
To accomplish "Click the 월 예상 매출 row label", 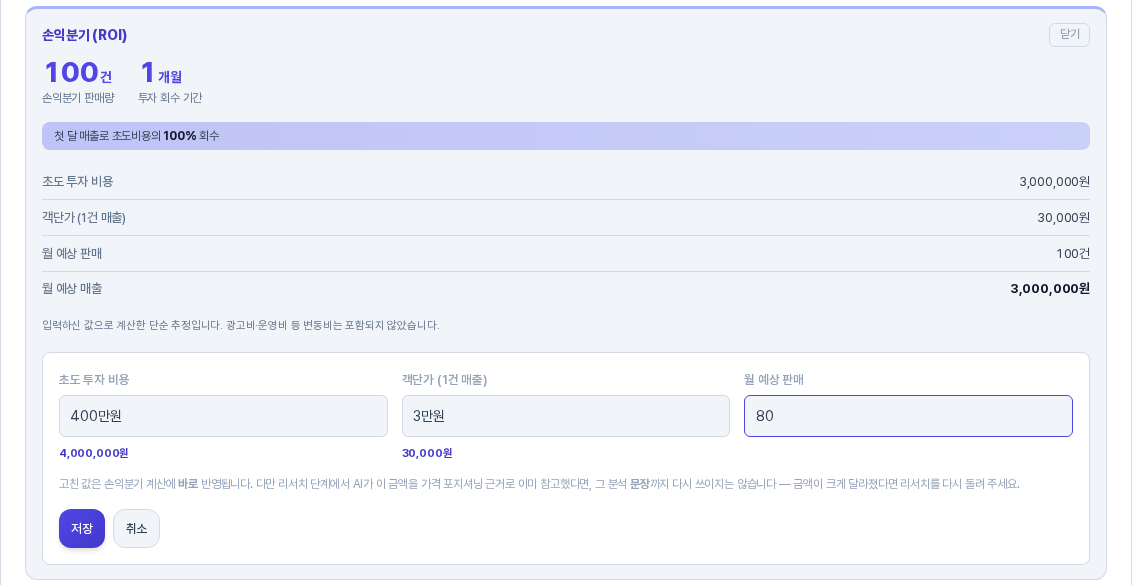I will 72,289.
